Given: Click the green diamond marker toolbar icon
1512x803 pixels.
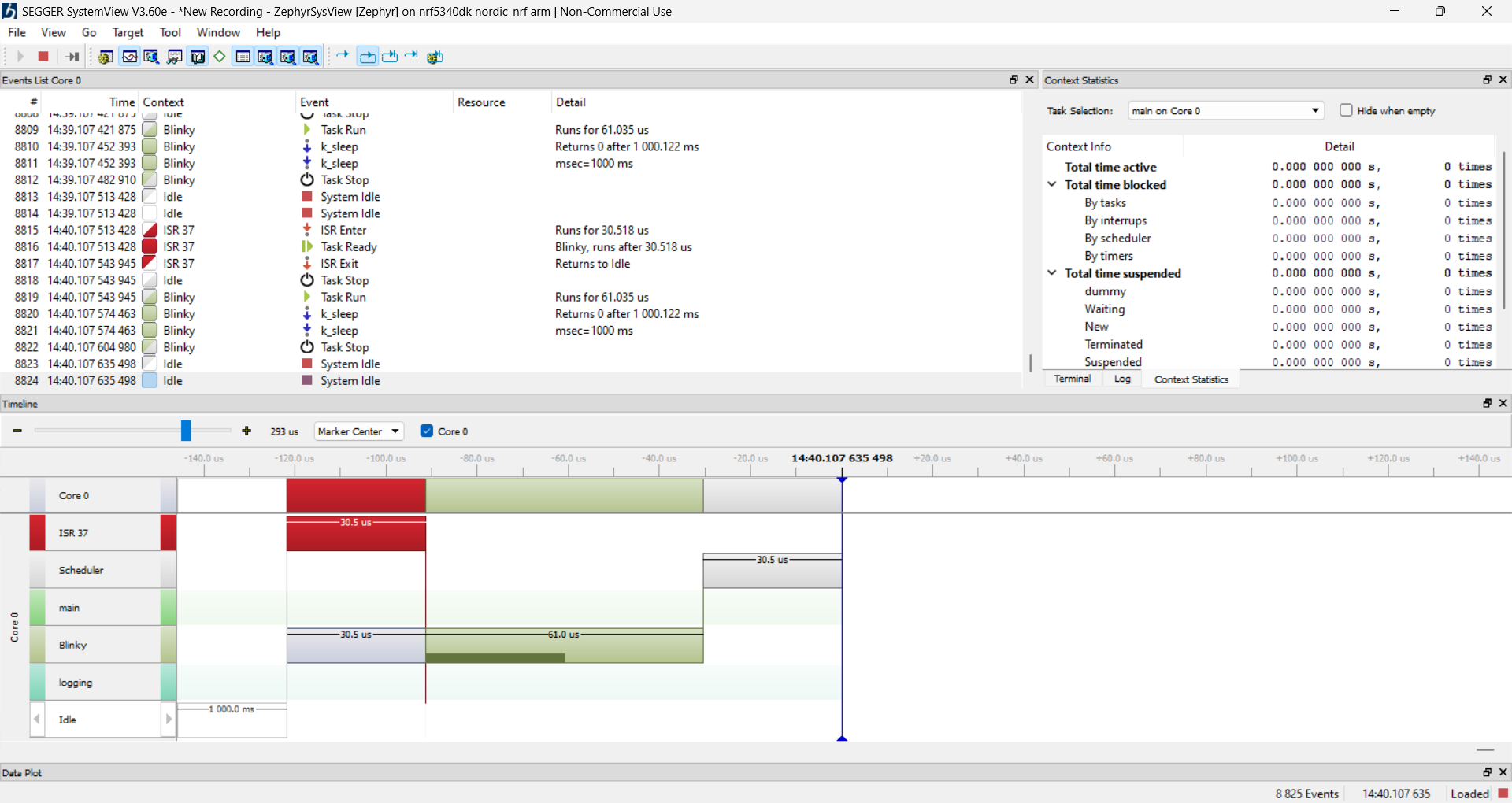Looking at the screenshot, I should coord(220,56).
